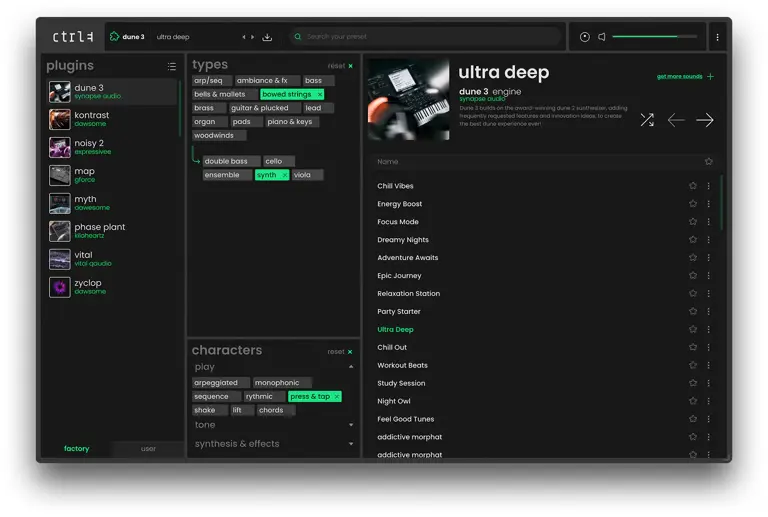Remove the synth subtype filter via x

[285, 175]
